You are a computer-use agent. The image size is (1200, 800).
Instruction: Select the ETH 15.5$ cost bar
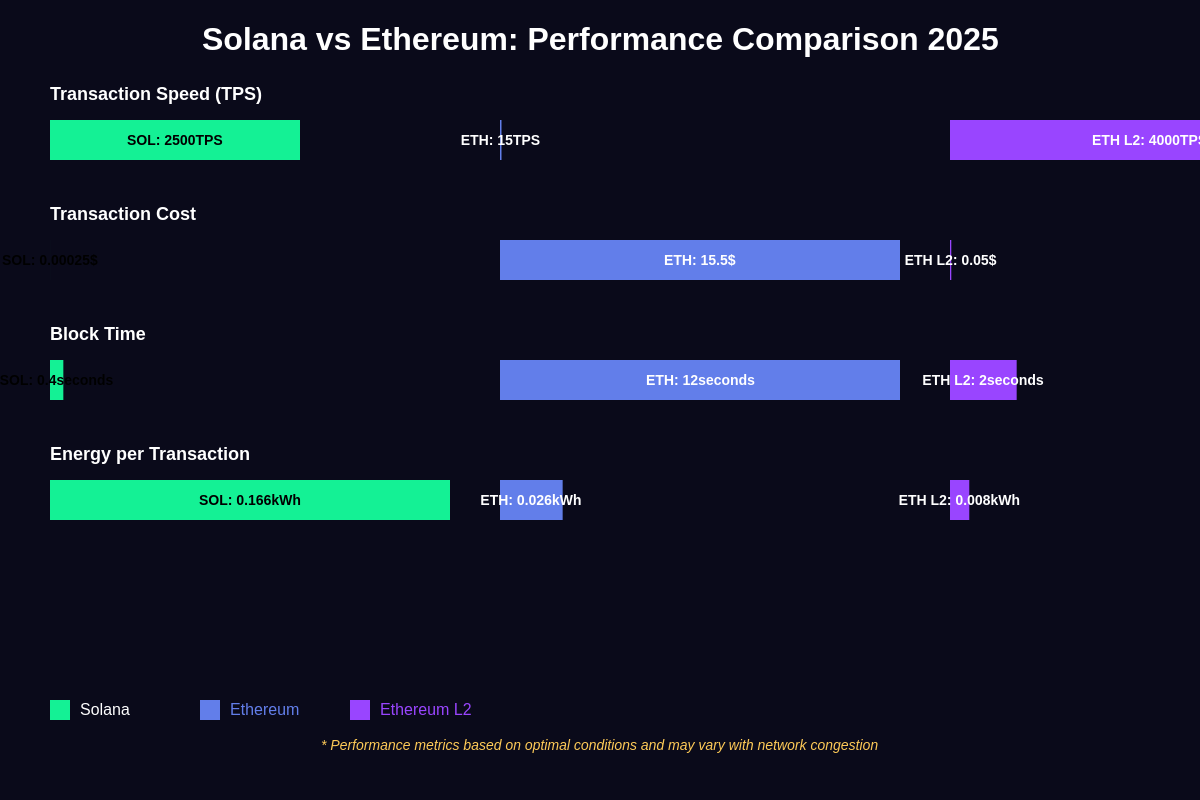coord(700,260)
